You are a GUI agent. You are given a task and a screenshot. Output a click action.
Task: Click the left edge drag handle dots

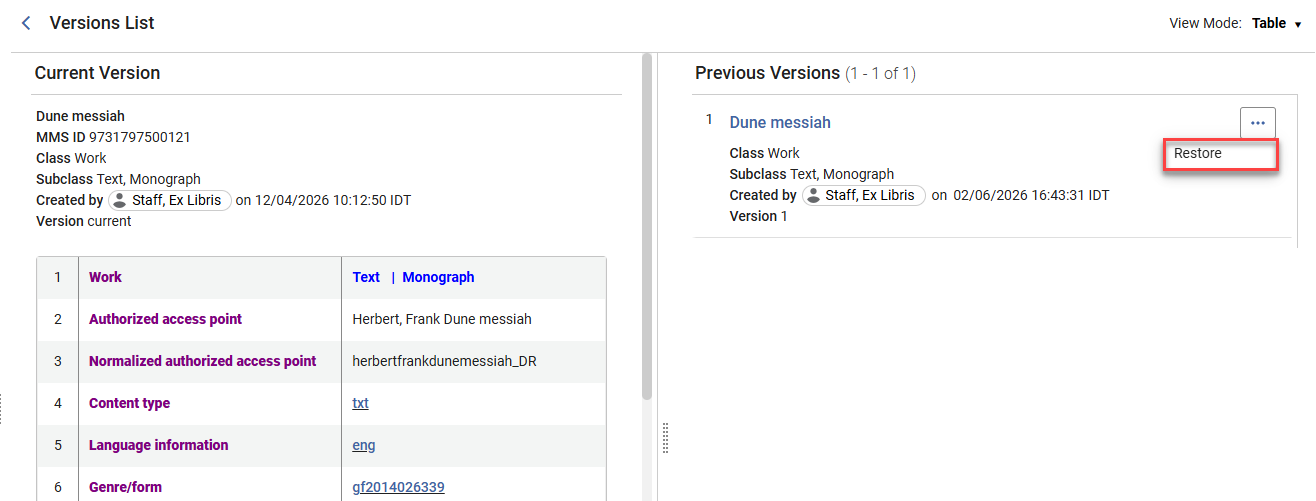[x=2, y=408]
